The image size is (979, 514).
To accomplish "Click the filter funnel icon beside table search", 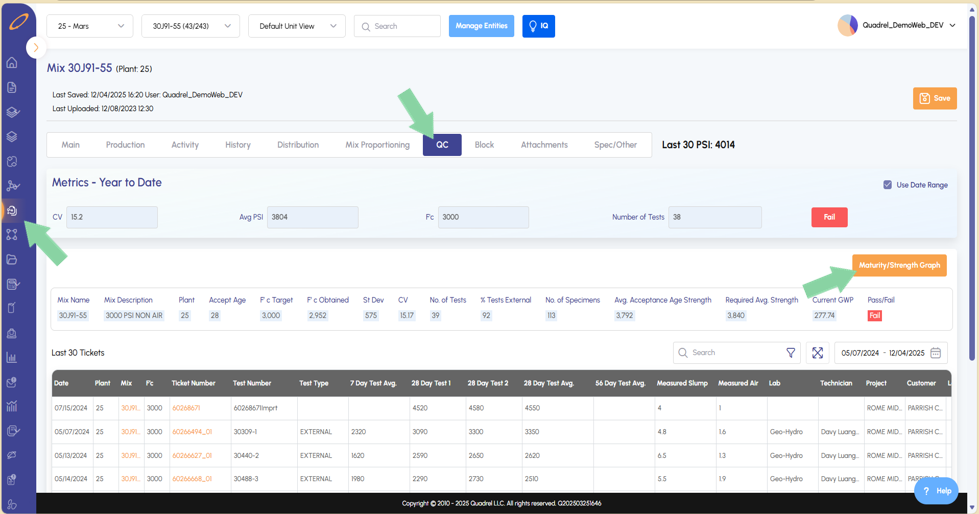I will pyautogui.click(x=790, y=353).
